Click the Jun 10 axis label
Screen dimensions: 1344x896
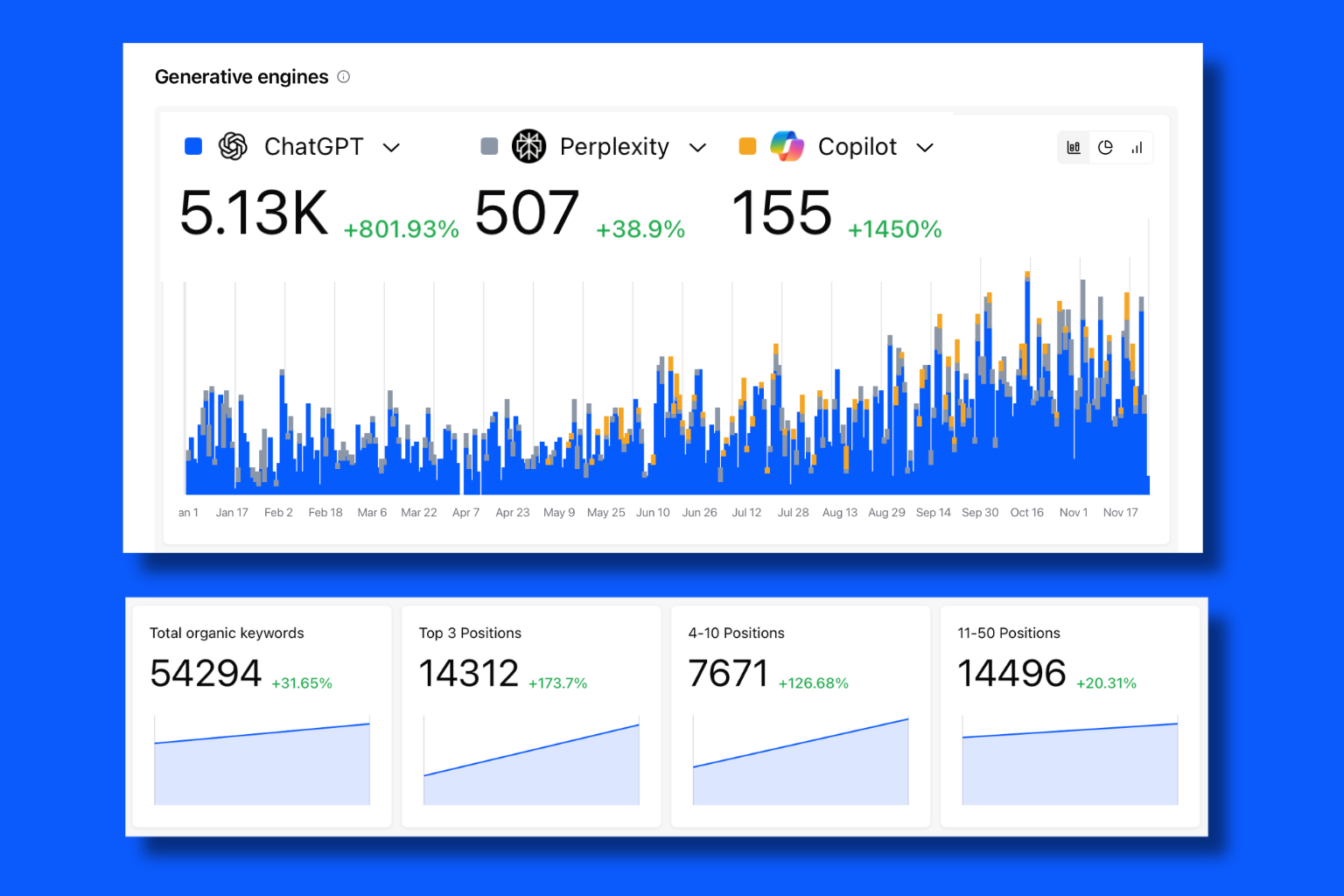(x=653, y=513)
